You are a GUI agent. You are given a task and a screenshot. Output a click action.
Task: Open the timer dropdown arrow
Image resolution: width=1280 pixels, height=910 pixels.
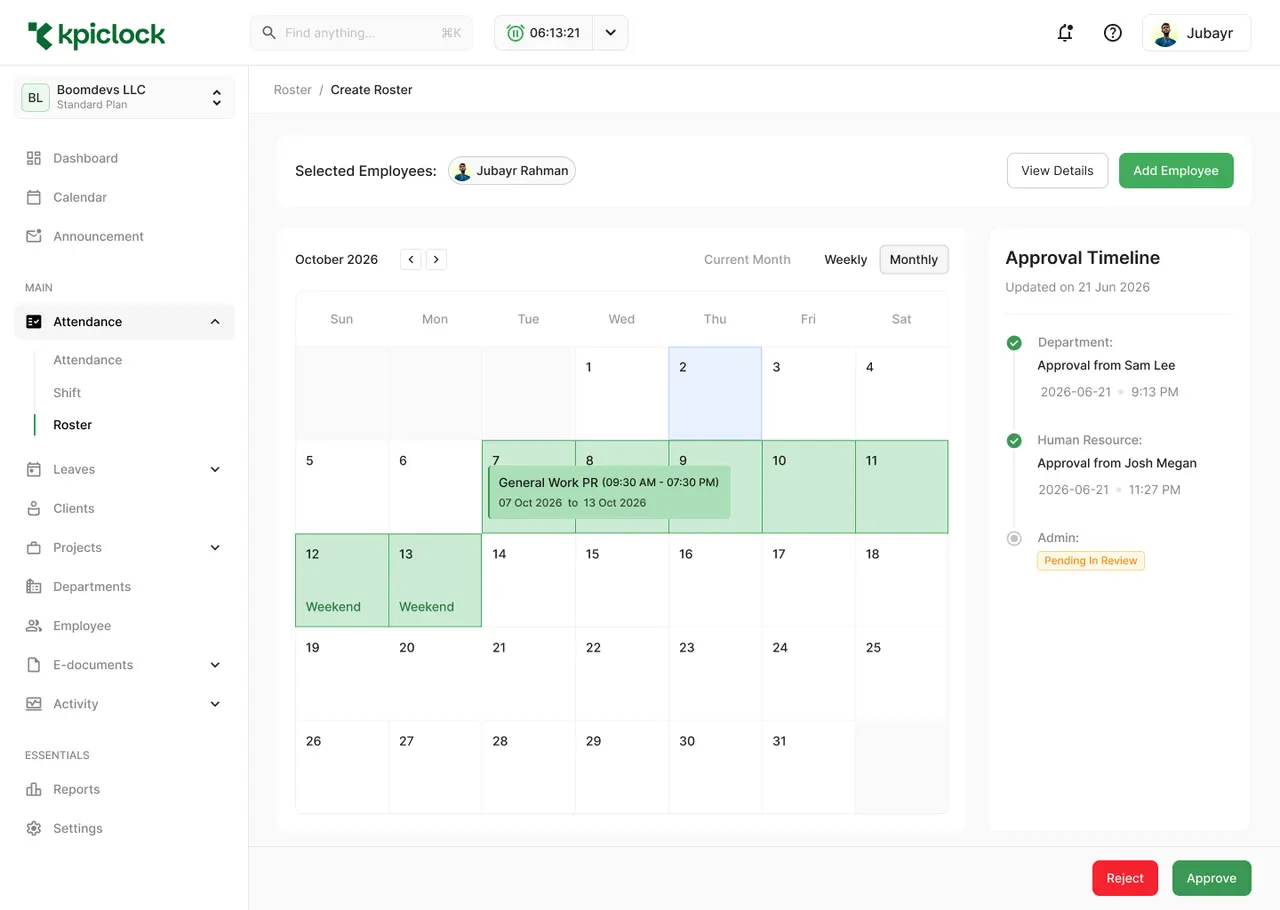point(610,33)
